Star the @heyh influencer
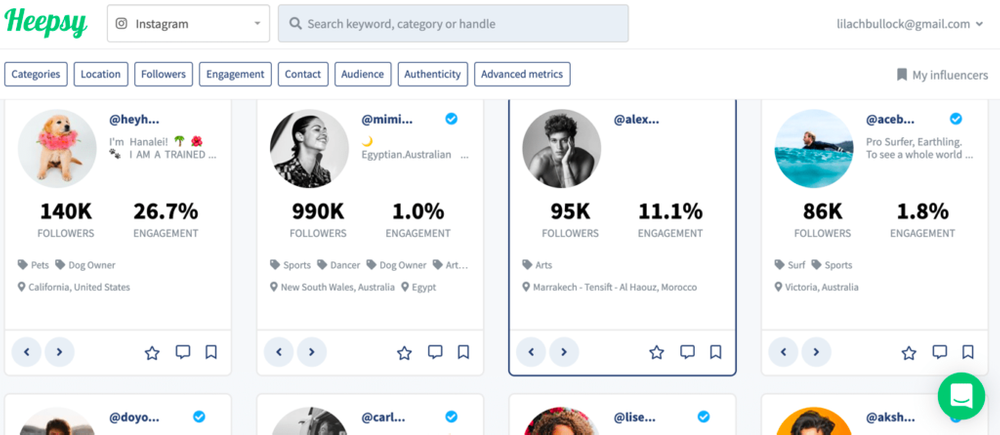Screen dimensions: 1000x435 [152, 353]
